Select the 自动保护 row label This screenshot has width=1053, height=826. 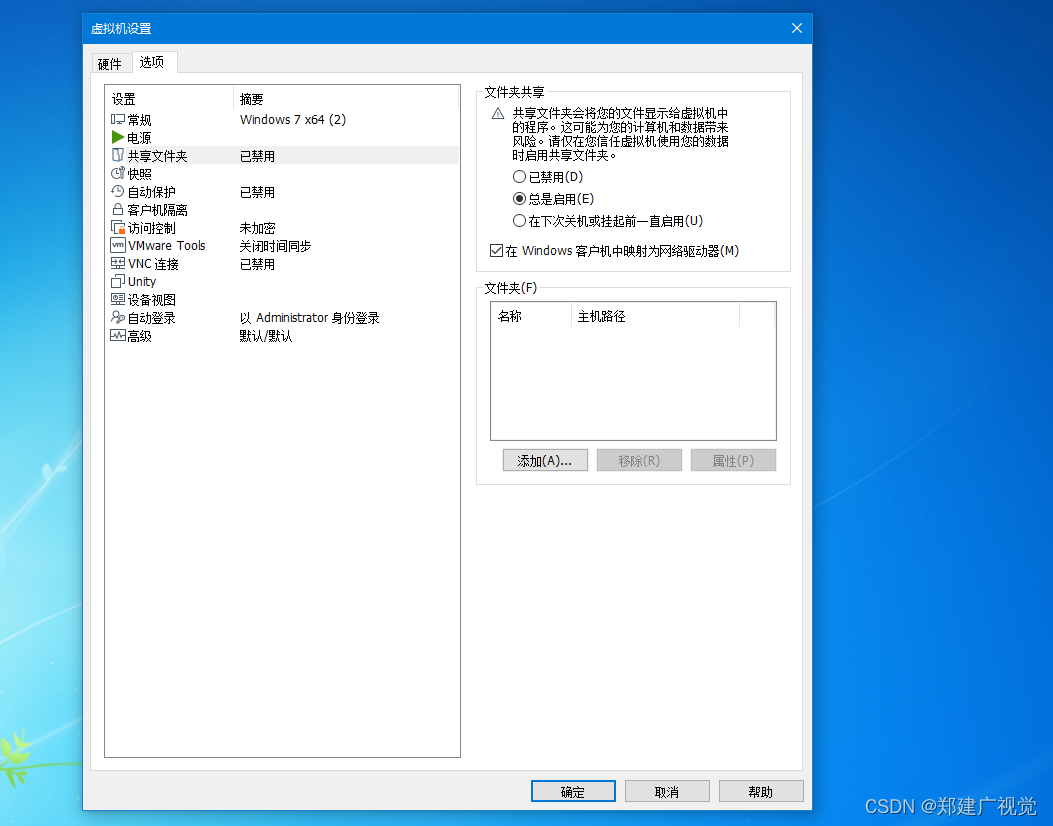[x=152, y=192]
